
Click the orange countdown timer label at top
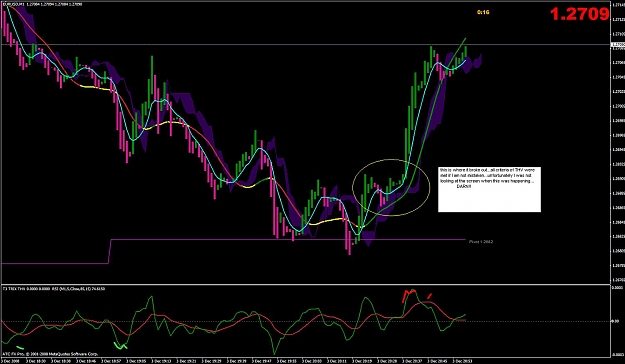pos(483,12)
